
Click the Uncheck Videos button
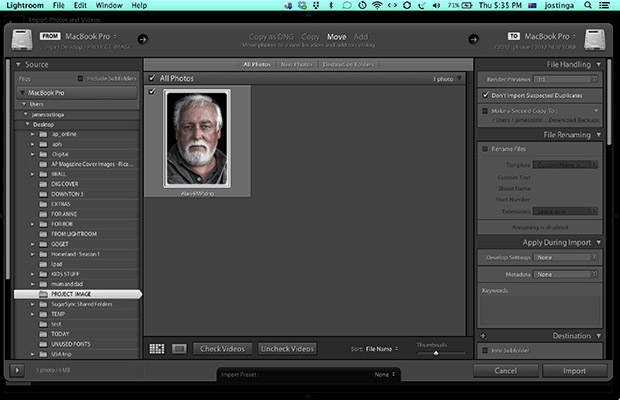click(x=287, y=349)
